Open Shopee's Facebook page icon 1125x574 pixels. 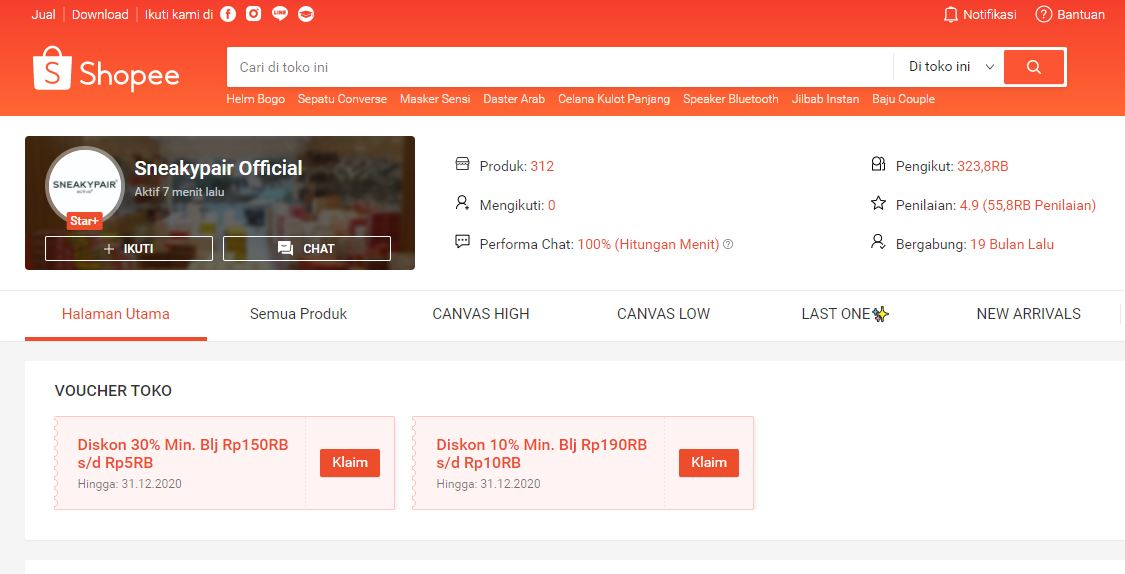228,14
